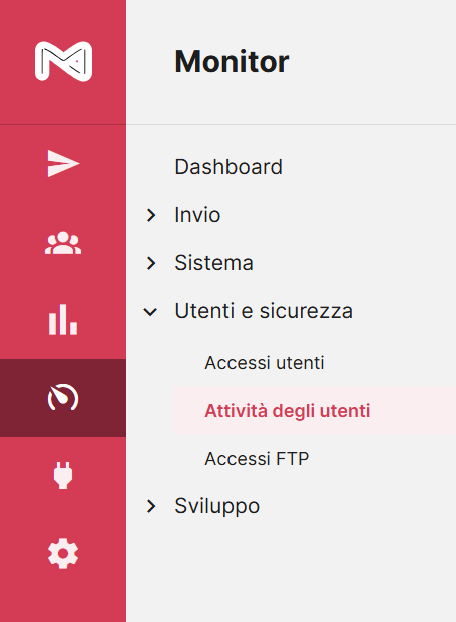Open the paper plane send section
The width and height of the screenshot is (456, 622).
(x=63, y=163)
